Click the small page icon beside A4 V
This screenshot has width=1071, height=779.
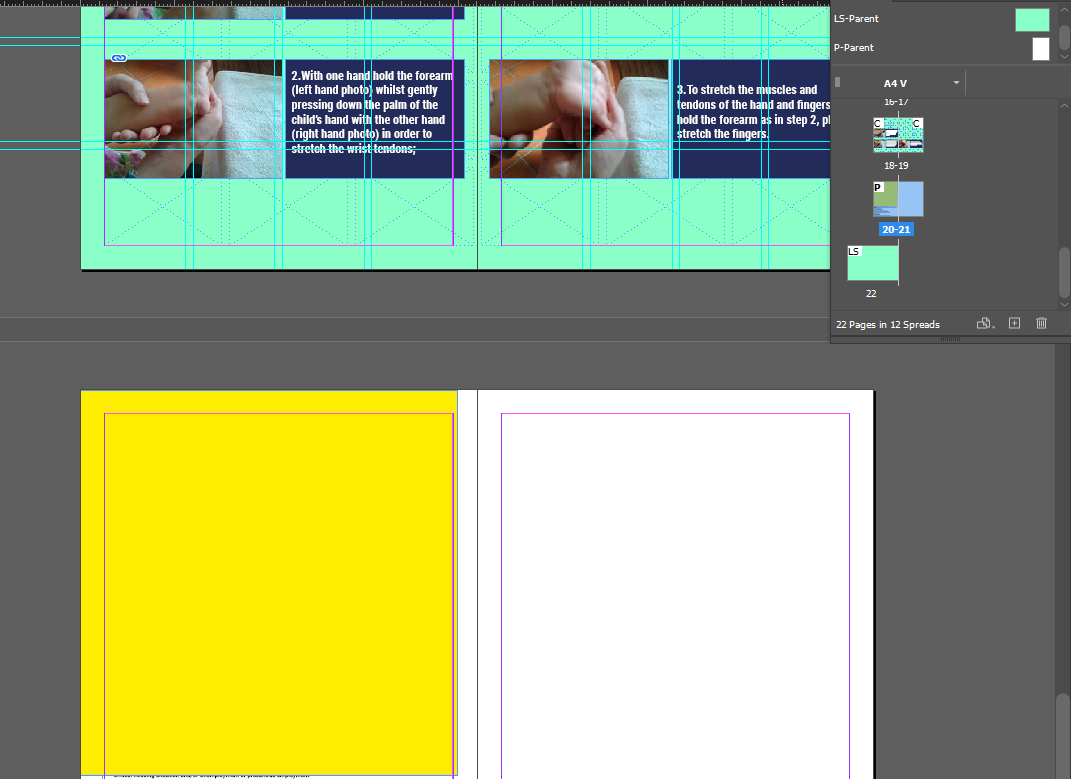838,82
